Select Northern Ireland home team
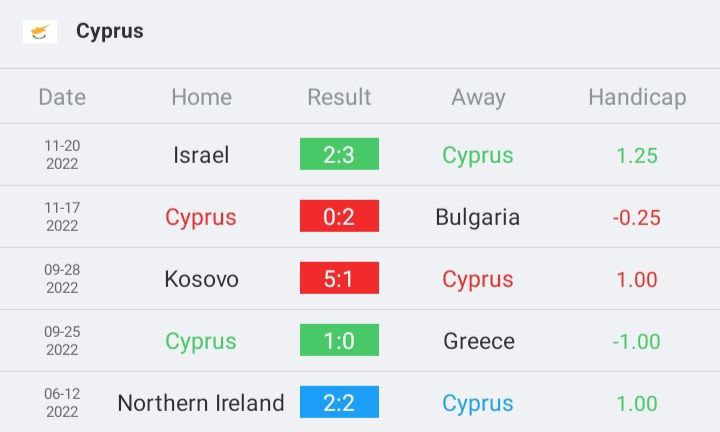720x432 pixels. click(x=201, y=403)
